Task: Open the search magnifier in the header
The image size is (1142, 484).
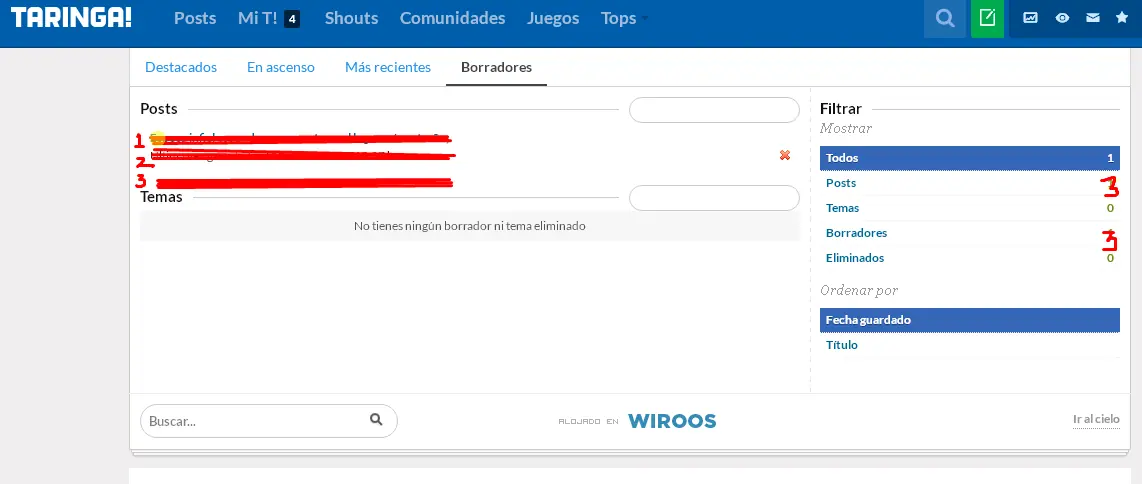Action: pos(945,18)
